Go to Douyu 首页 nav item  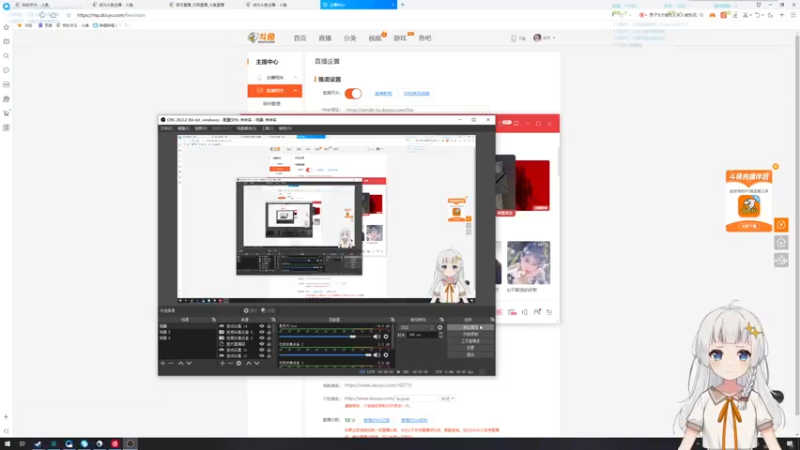tap(299, 38)
